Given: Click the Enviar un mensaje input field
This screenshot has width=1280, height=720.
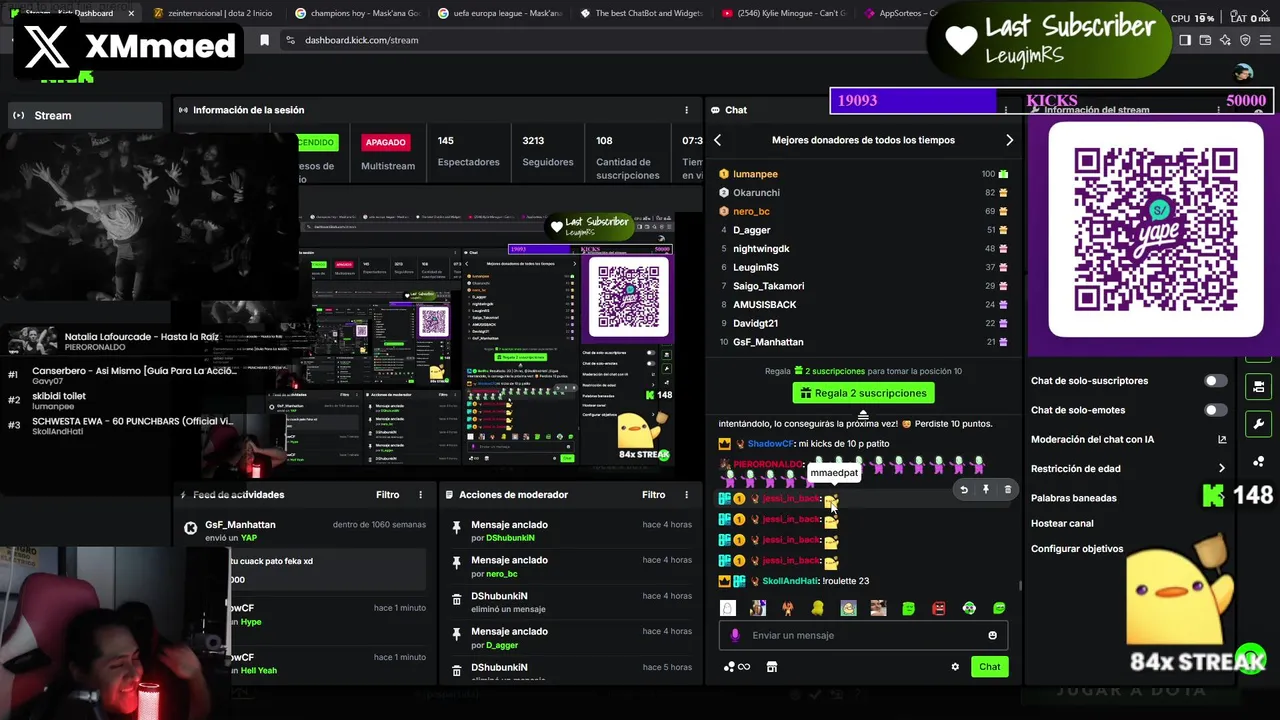Looking at the screenshot, I should pyautogui.click(x=863, y=635).
